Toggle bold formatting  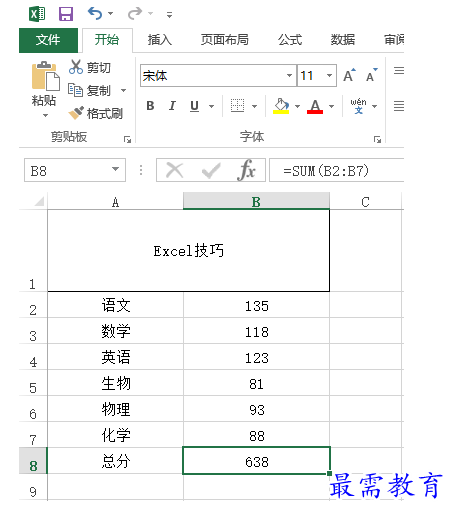pyautogui.click(x=150, y=106)
